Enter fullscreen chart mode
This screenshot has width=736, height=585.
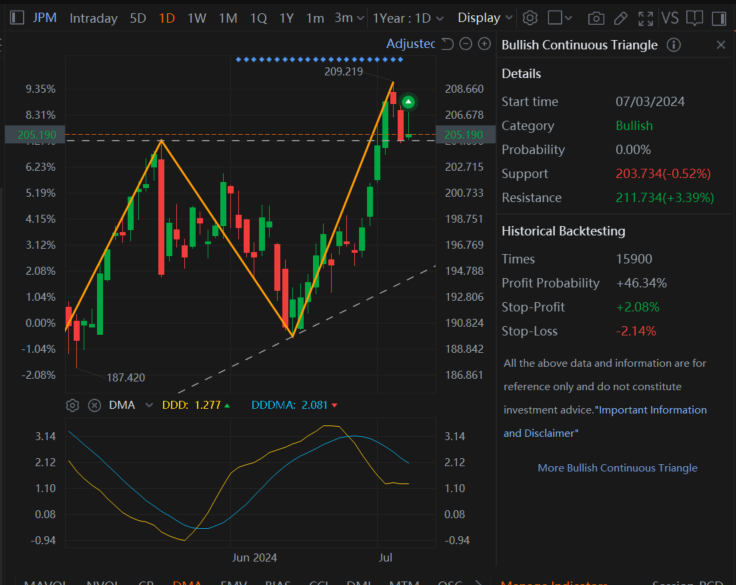pos(646,18)
